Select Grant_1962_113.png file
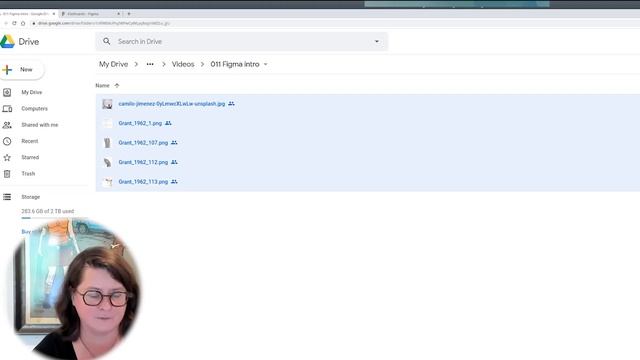Image resolution: width=640 pixels, height=360 pixels. click(143, 182)
